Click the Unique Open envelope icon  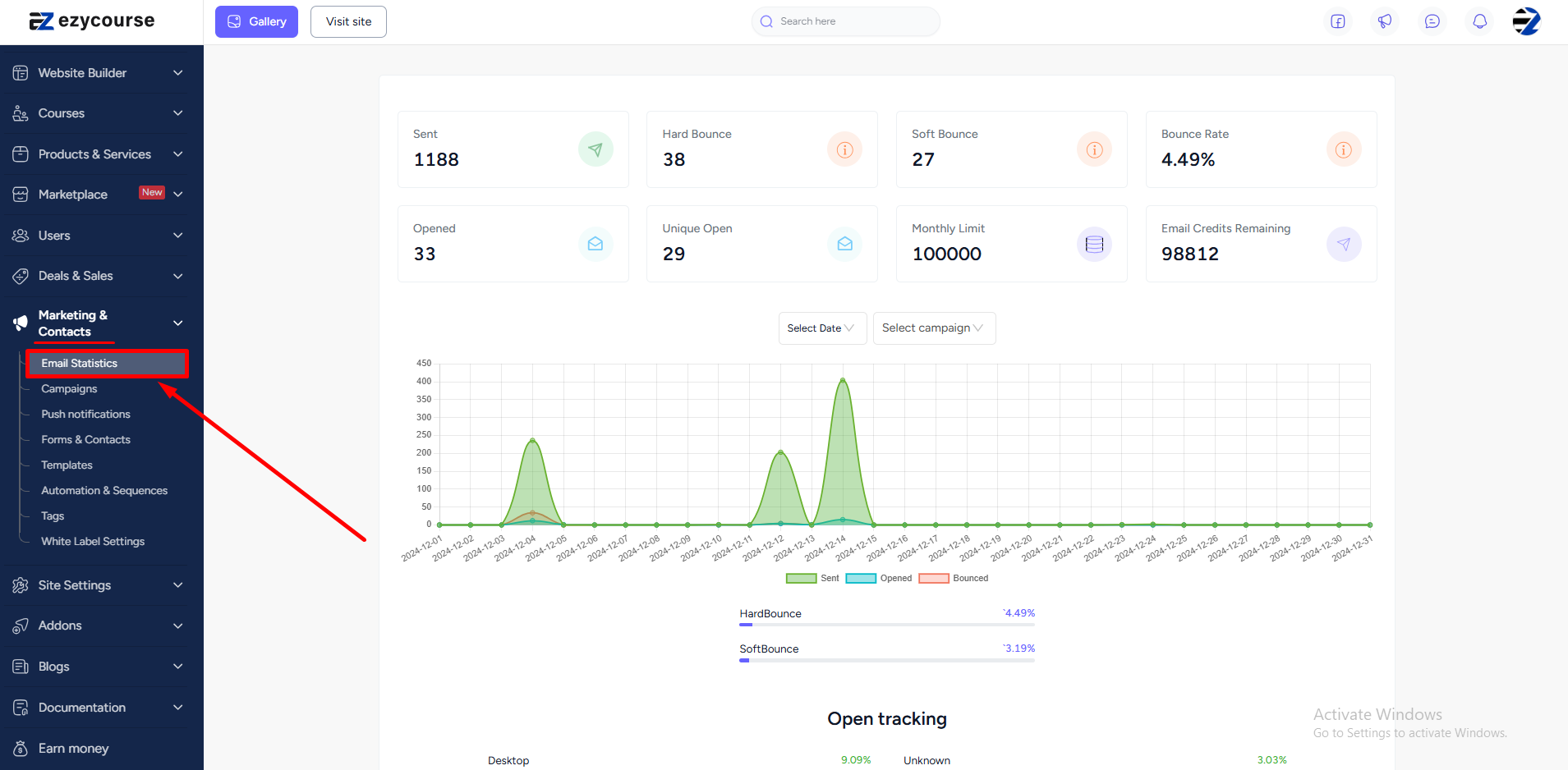(x=844, y=244)
